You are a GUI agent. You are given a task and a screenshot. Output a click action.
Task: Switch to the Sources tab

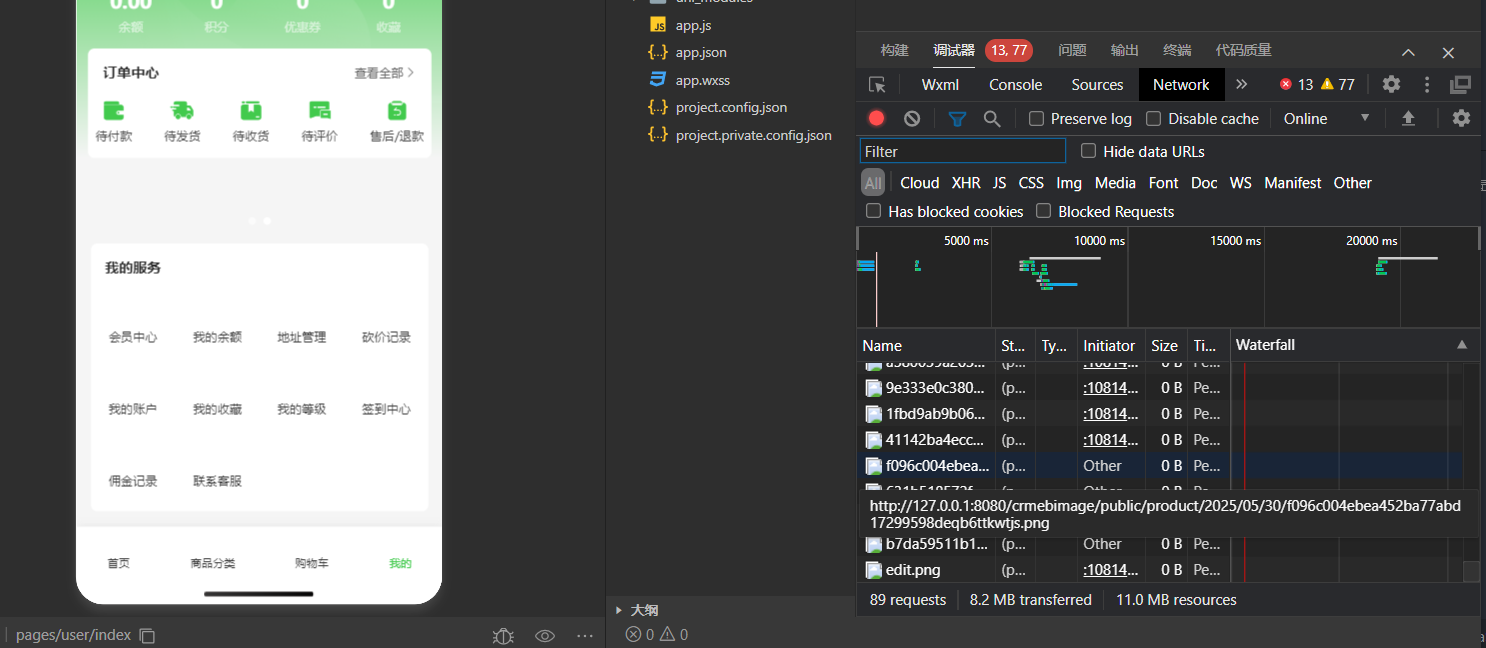[x=1097, y=85]
